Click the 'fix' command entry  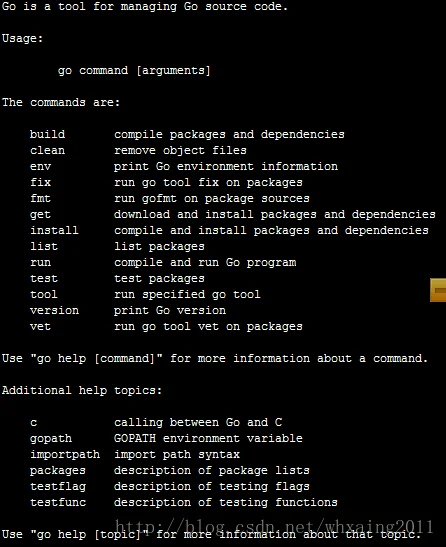pos(40,182)
